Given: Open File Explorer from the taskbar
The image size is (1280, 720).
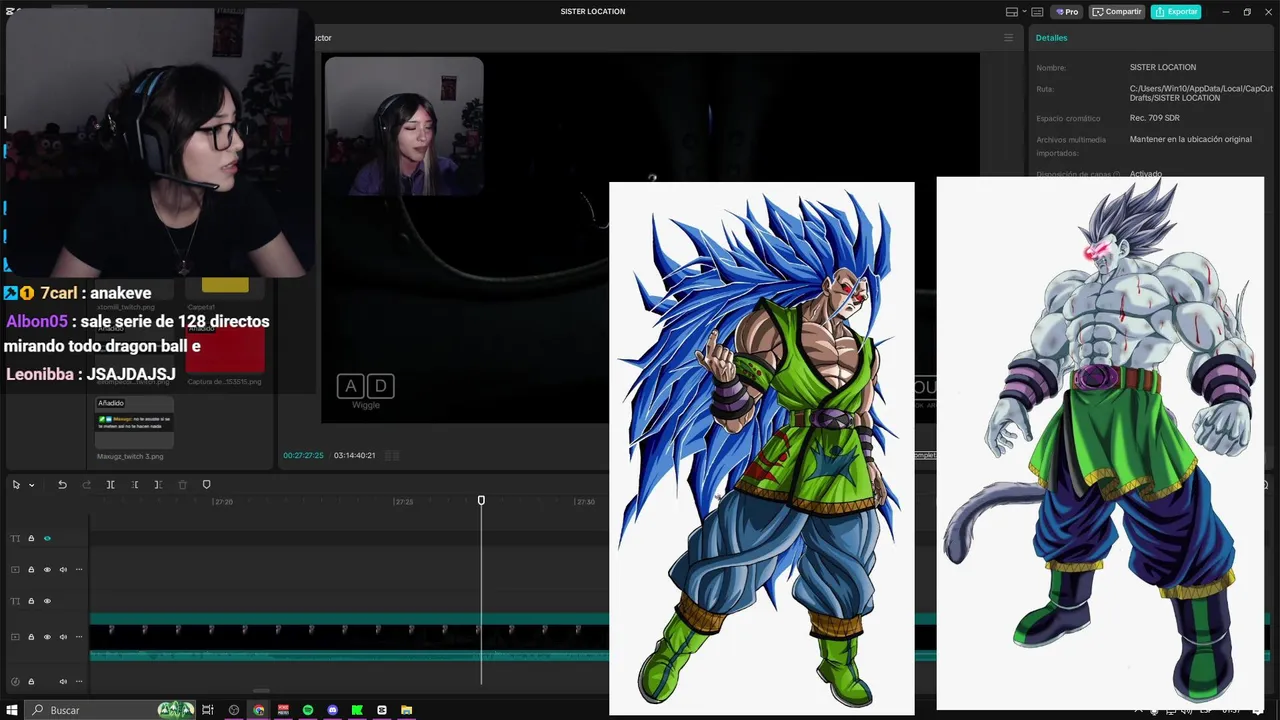Looking at the screenshot, I should [406, 710].
